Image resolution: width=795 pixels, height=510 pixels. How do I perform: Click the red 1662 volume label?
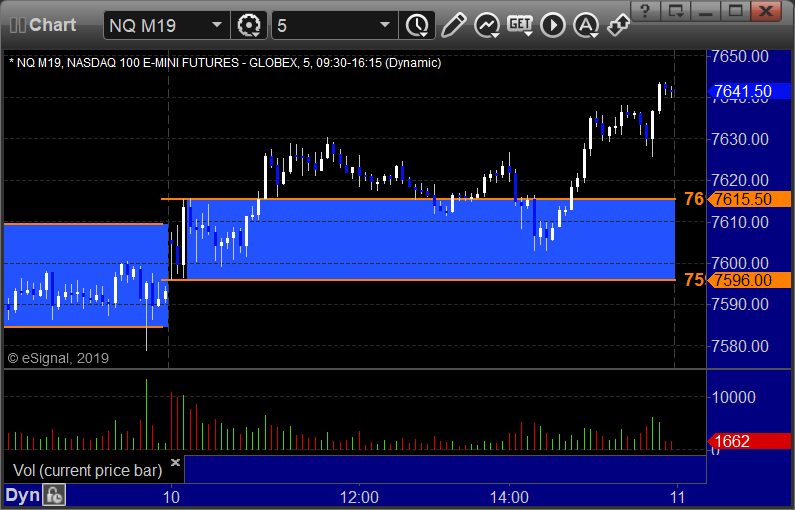(x=749, y=442)
